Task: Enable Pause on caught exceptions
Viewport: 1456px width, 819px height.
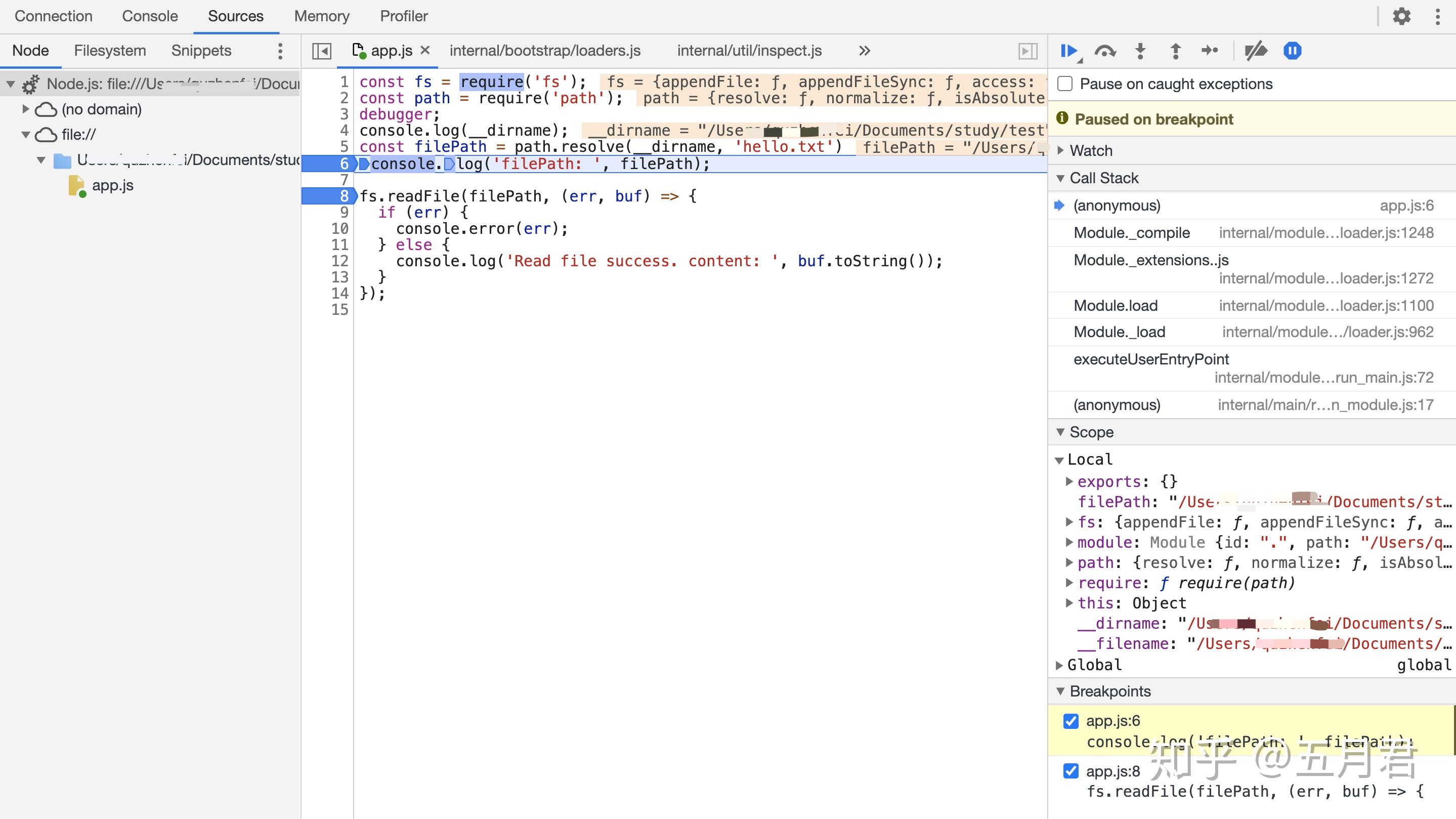Action: [1065, 83]
